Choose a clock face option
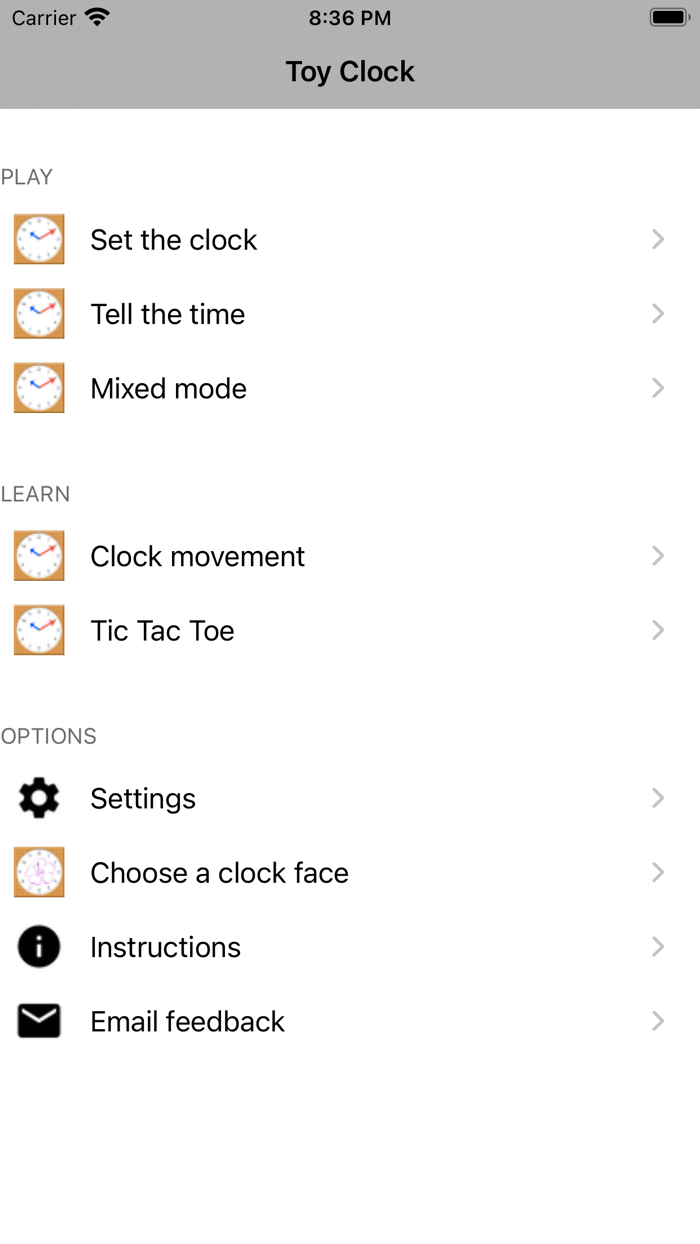This screenshot has height=1244, width=700. (220, 873)
